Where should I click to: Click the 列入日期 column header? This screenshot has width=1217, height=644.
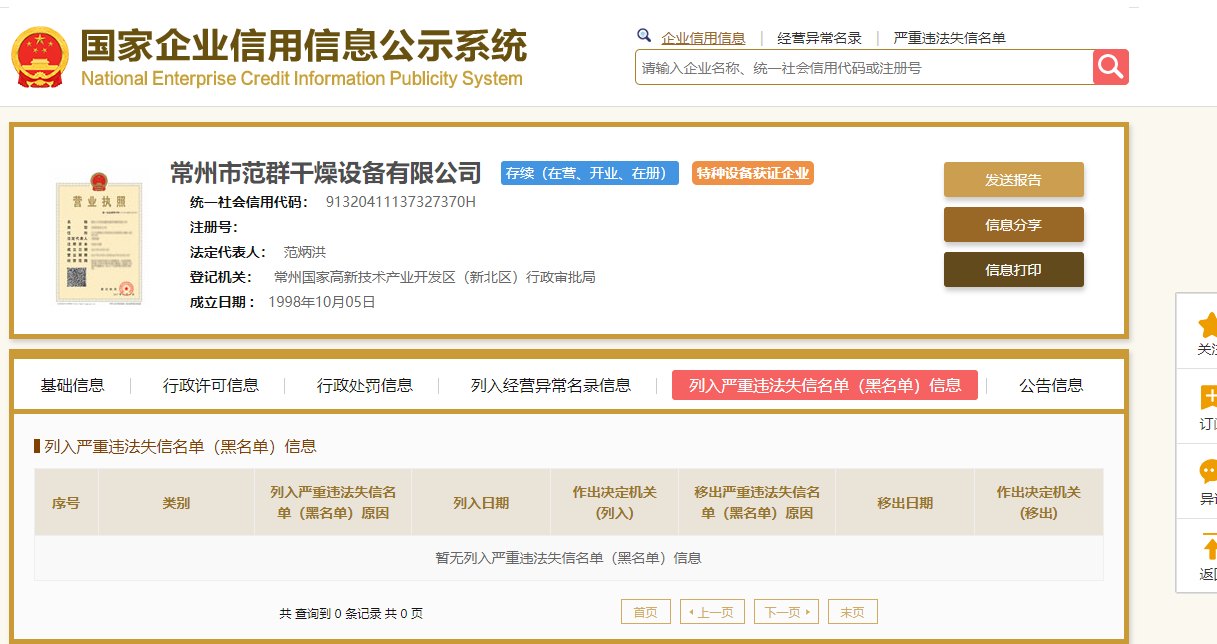[481, 503]
